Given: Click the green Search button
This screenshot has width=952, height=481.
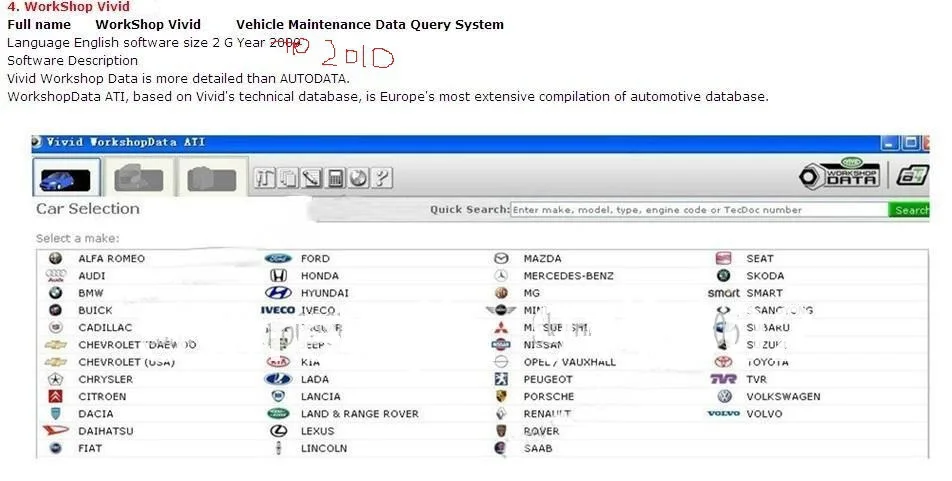Looking at the screenshot, I should 910,210.
